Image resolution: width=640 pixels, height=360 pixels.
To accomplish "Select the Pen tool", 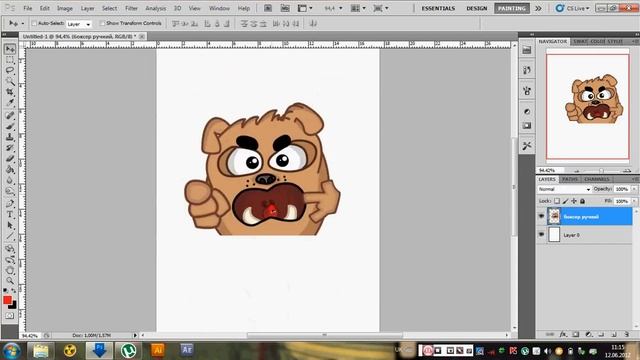I will click(10, 204).
